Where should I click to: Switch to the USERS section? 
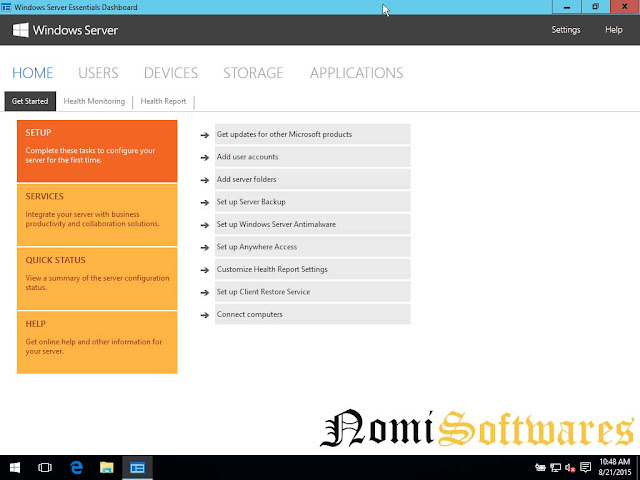(x=98, y=73)
